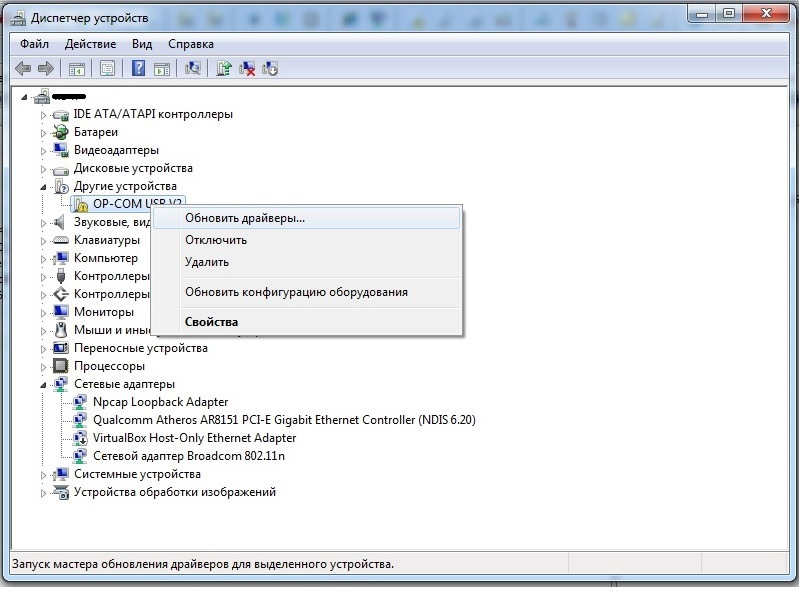Select the OP-COM USB V2 label
The image size is (799, 597).
point(137,204)
